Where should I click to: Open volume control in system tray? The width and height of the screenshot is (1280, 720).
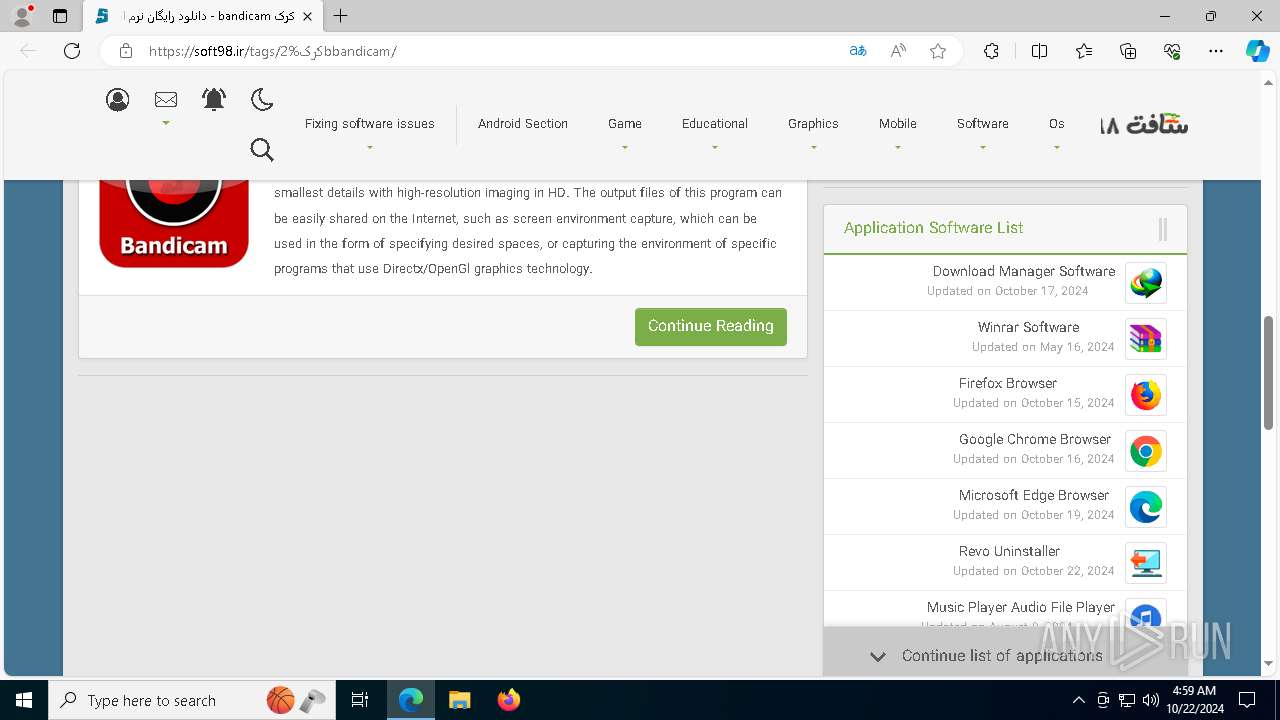tap(1150, 700)
